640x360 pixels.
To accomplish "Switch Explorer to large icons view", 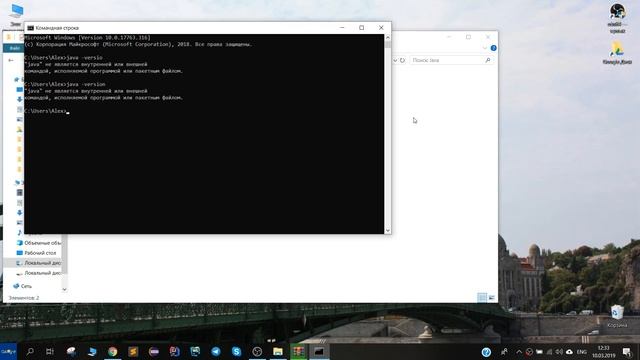I will (x=491, y=298).
